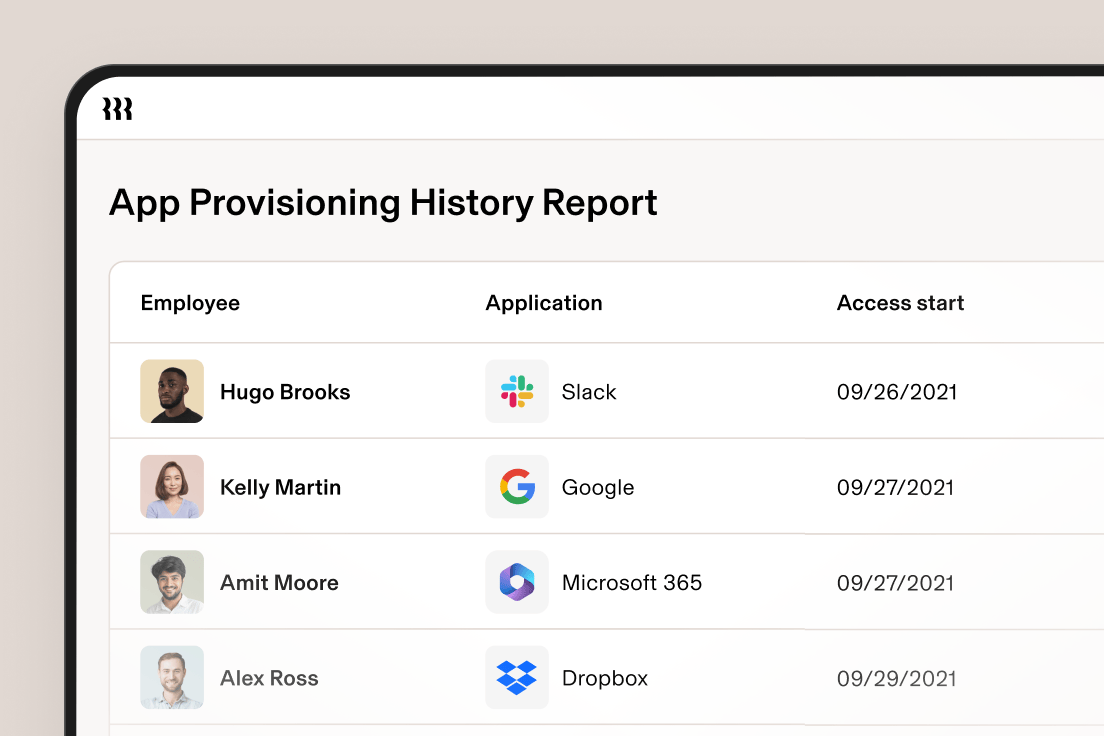Sort by the Employee column header
The image size is (1104, 736).
pos(190,302)
